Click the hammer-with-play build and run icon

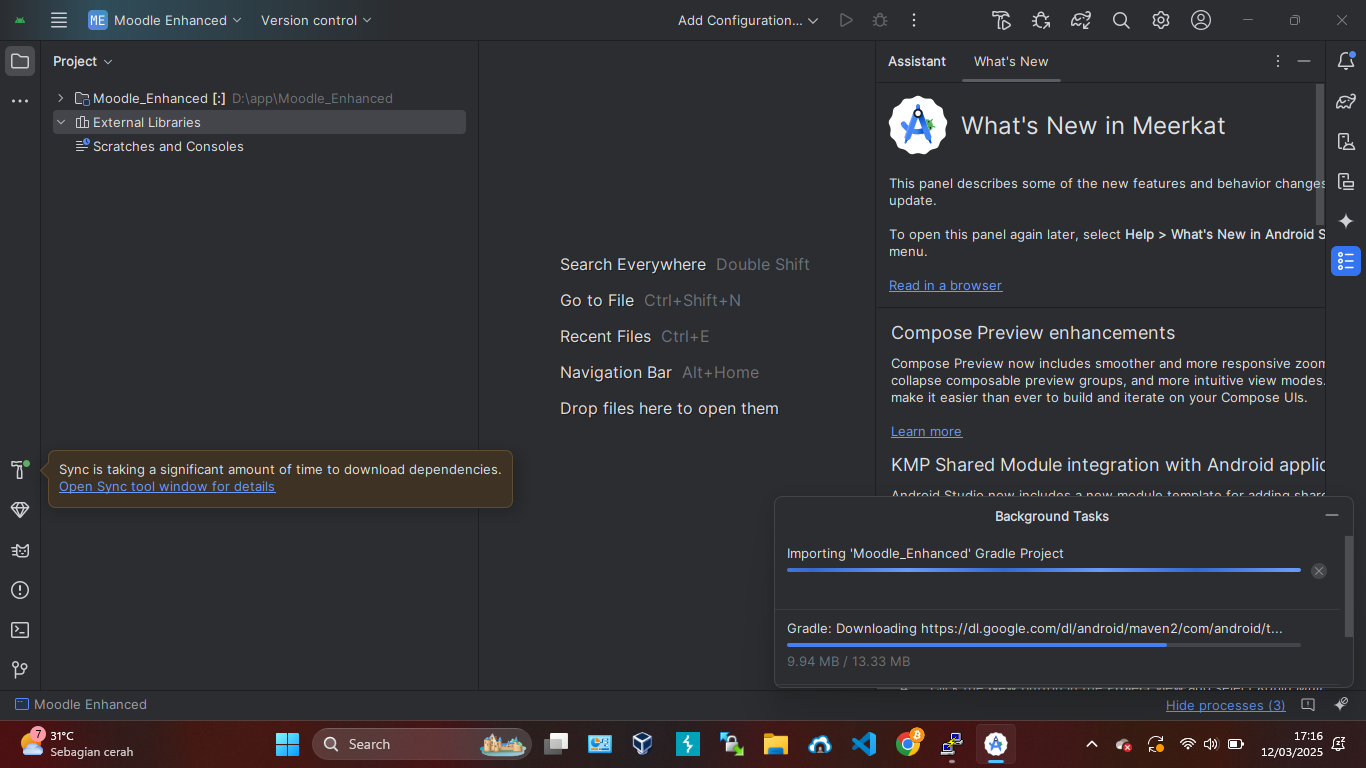tap(1001, 20)
